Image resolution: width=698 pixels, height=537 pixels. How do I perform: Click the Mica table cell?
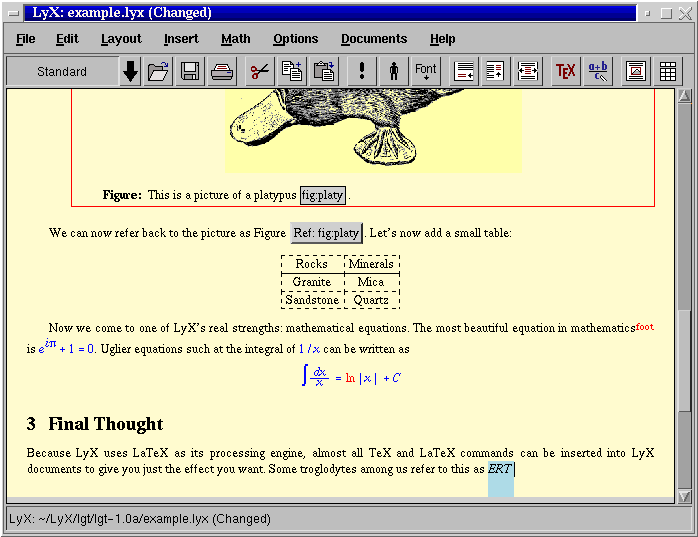click(x=372, y=282)
